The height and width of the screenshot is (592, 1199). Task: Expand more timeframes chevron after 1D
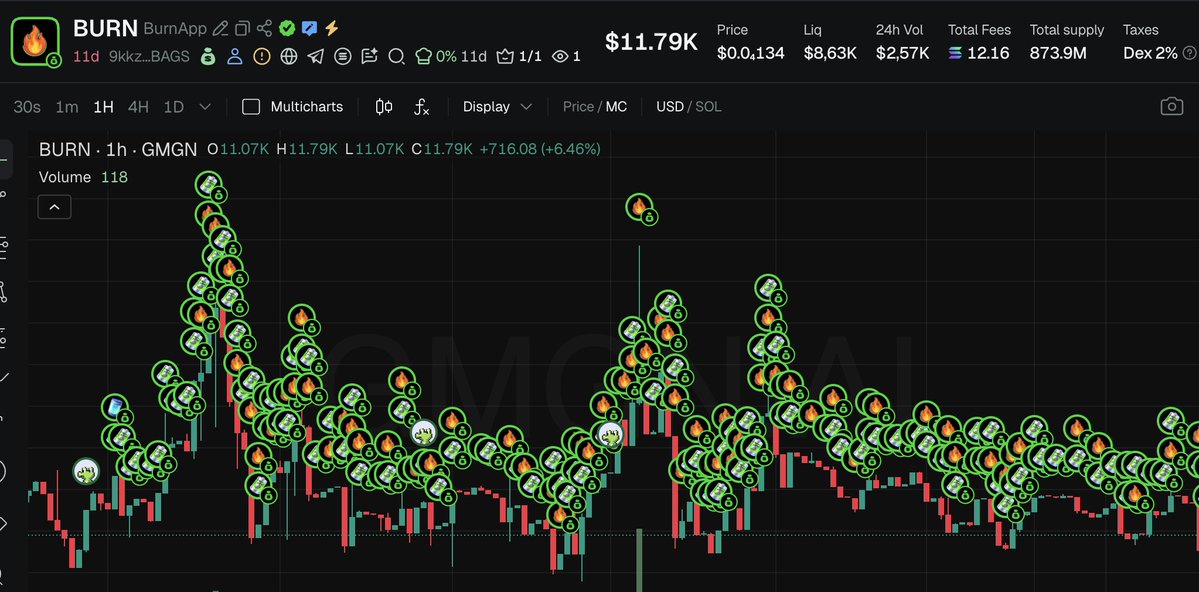(x=205, y=107)
